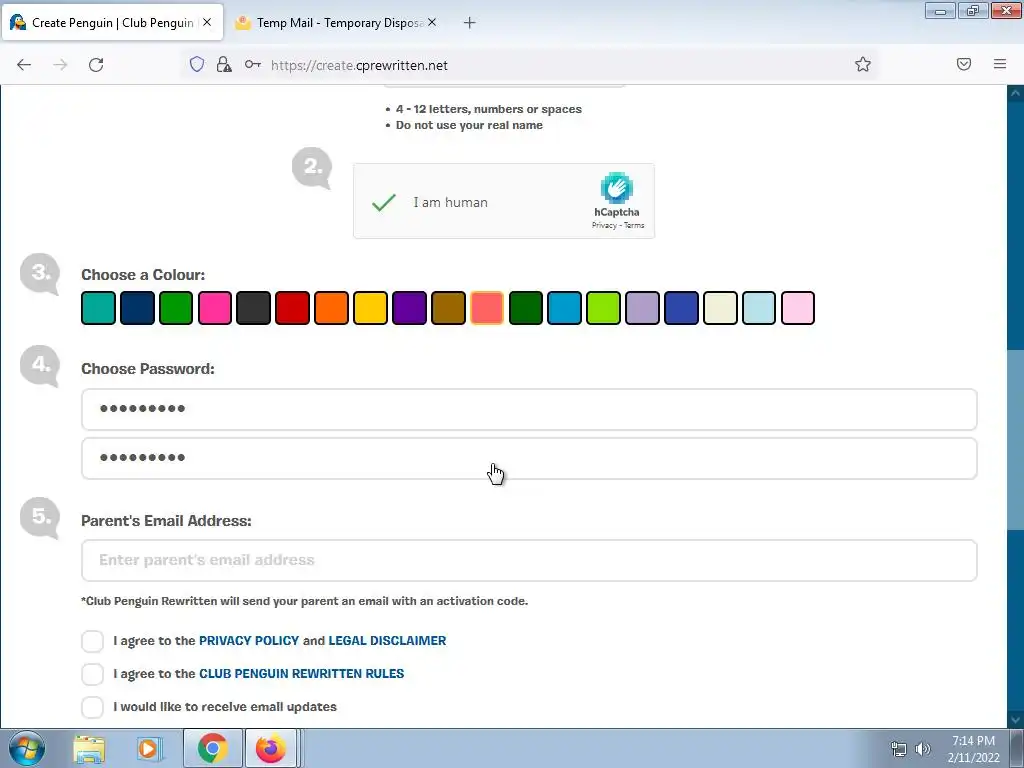This screenshot has height=768, width=1024.
Task: Open the PRIVACY POLICY link
Action: point(249,641)
